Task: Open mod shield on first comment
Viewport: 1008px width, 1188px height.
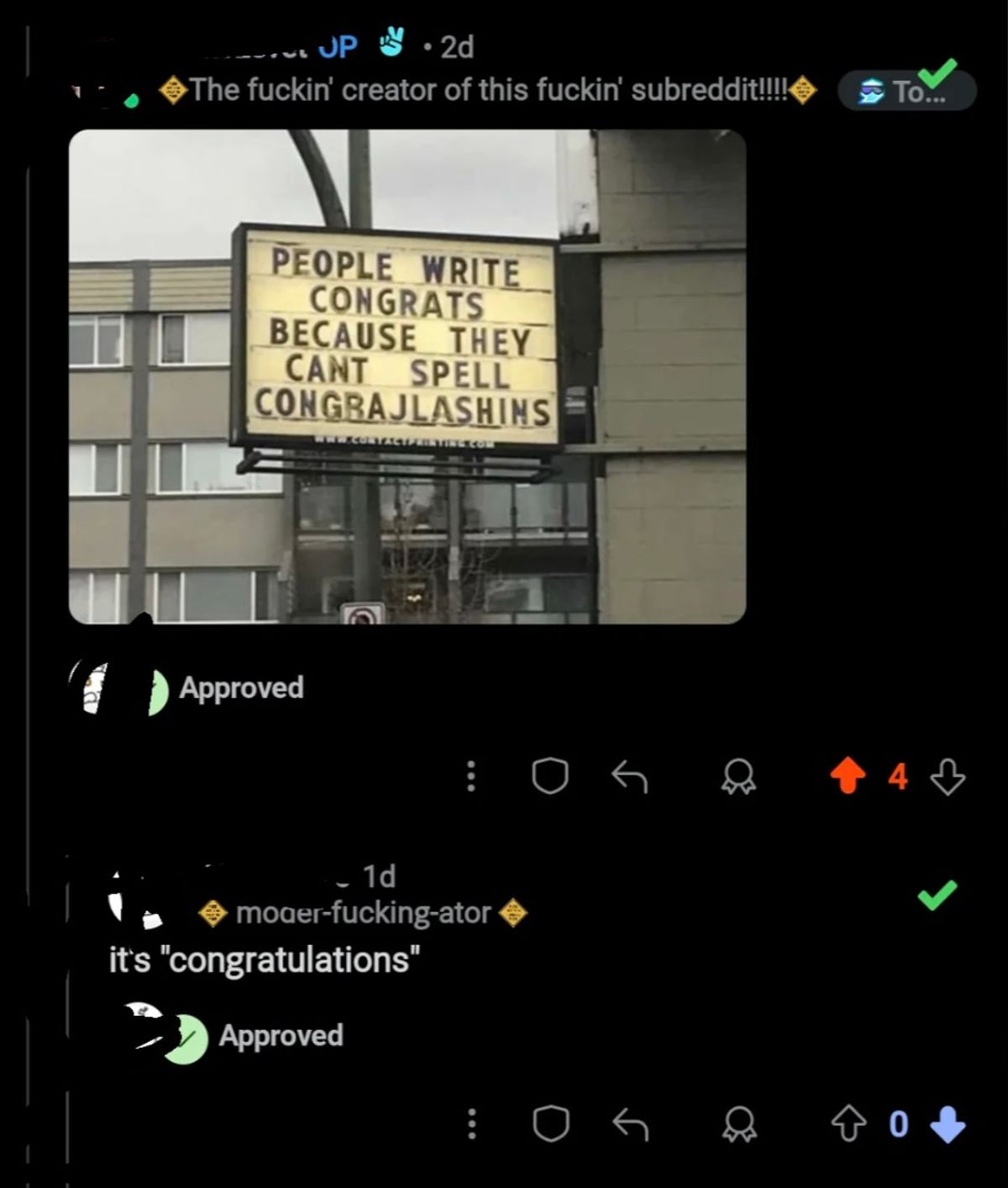Action: pos(550,776)
